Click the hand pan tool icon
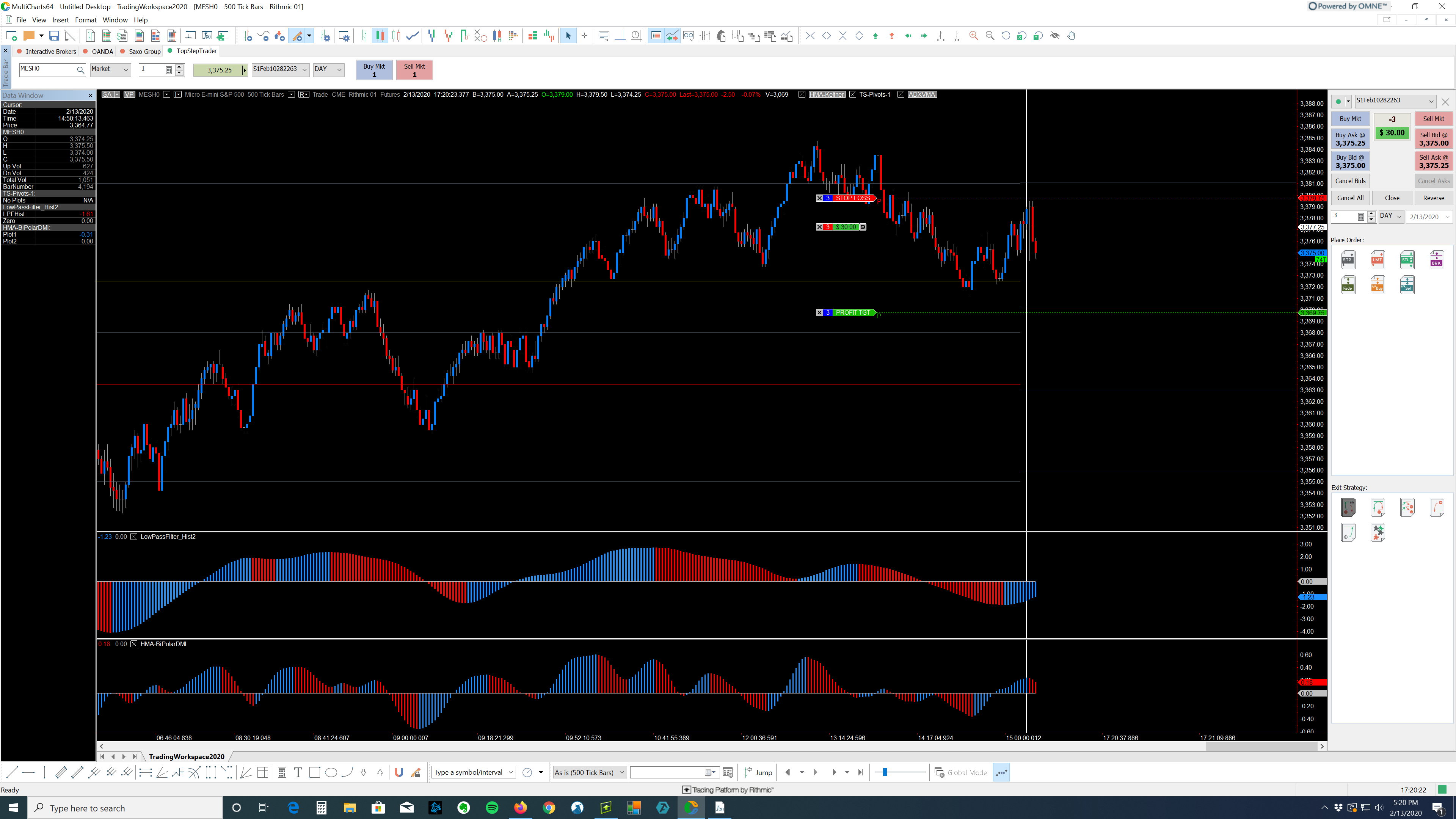 tap(1071, 36)
